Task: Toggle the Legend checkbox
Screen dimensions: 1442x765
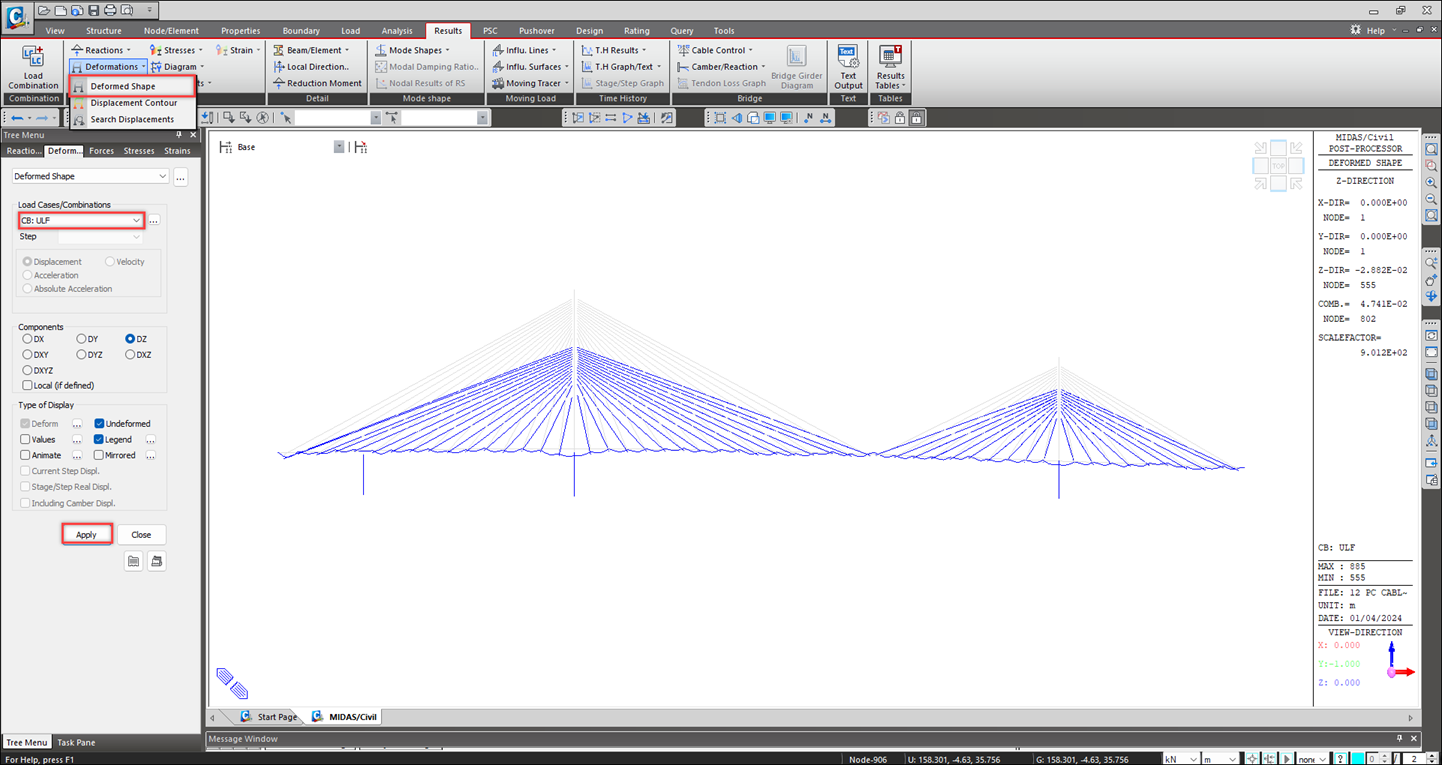Action: click(99, 440)
